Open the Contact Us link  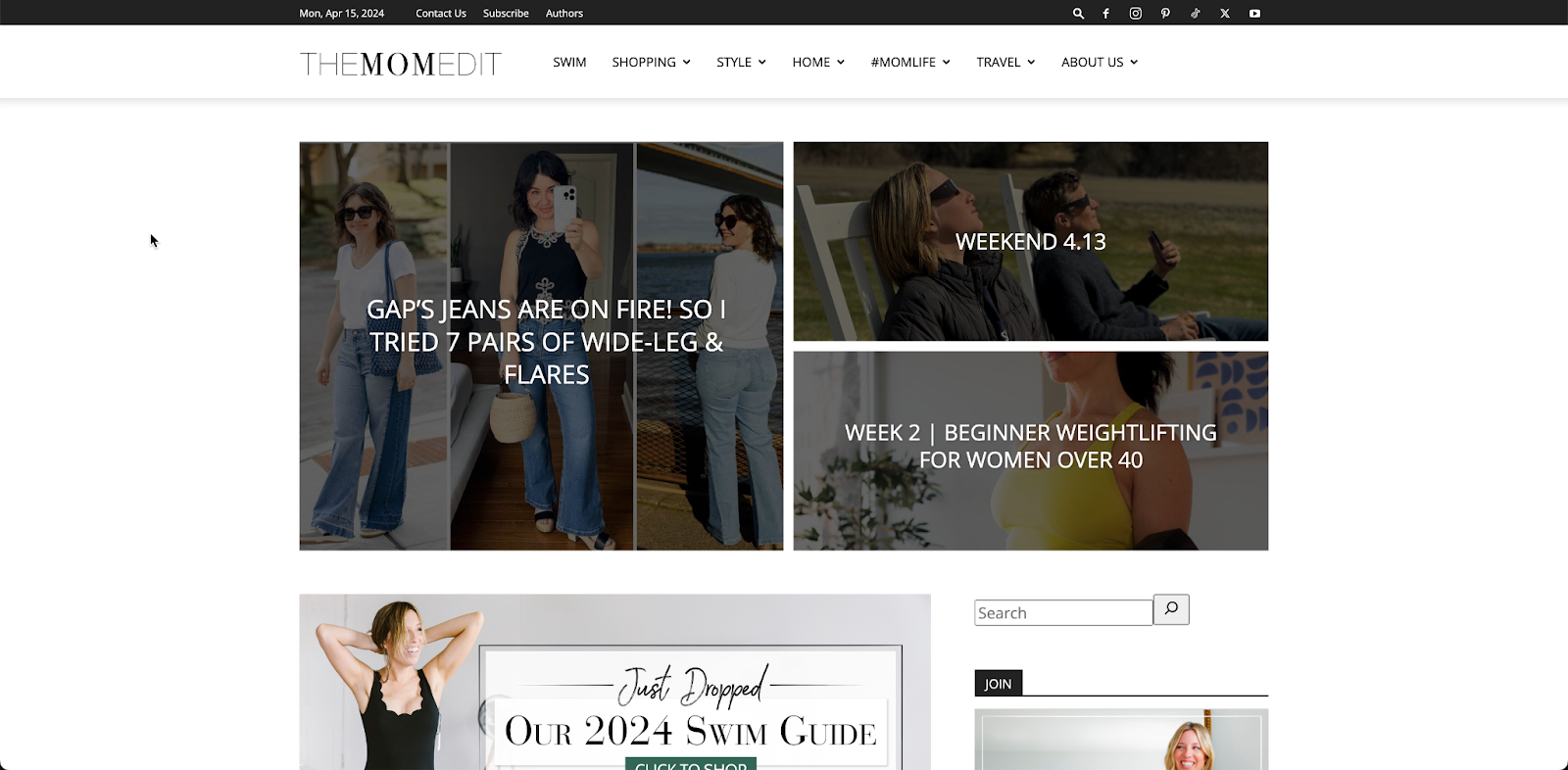pyautogui.click(x=441, y=14)
